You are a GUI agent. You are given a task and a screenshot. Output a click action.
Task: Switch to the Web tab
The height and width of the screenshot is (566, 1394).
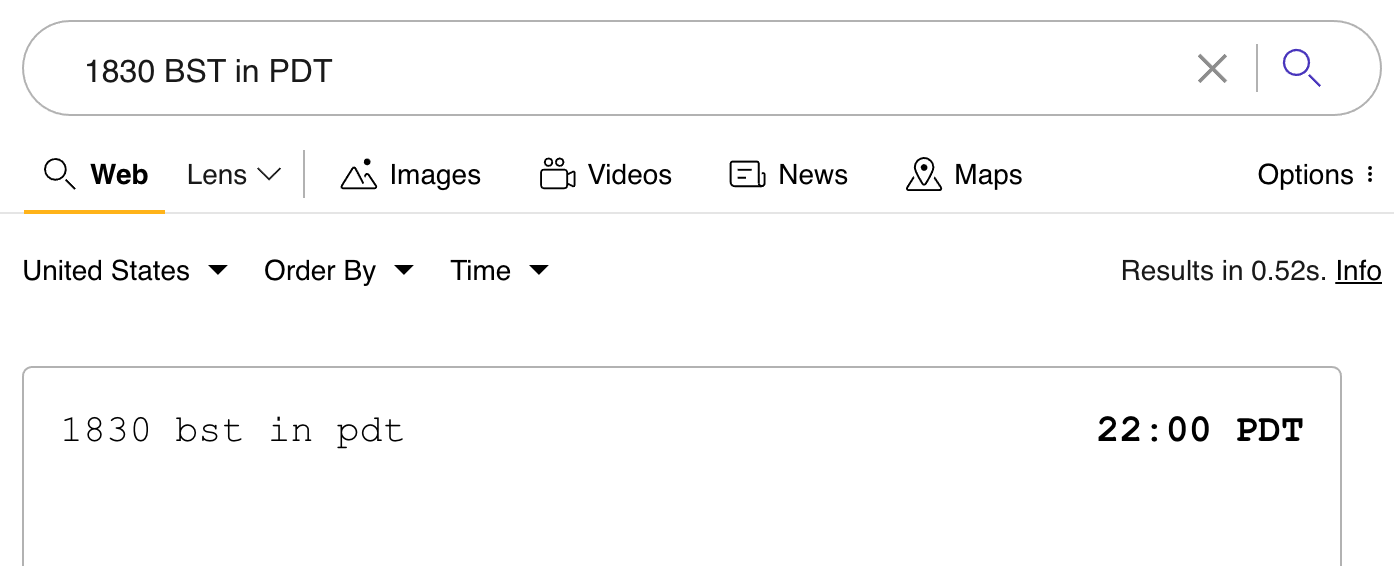(x=119, y=175)
